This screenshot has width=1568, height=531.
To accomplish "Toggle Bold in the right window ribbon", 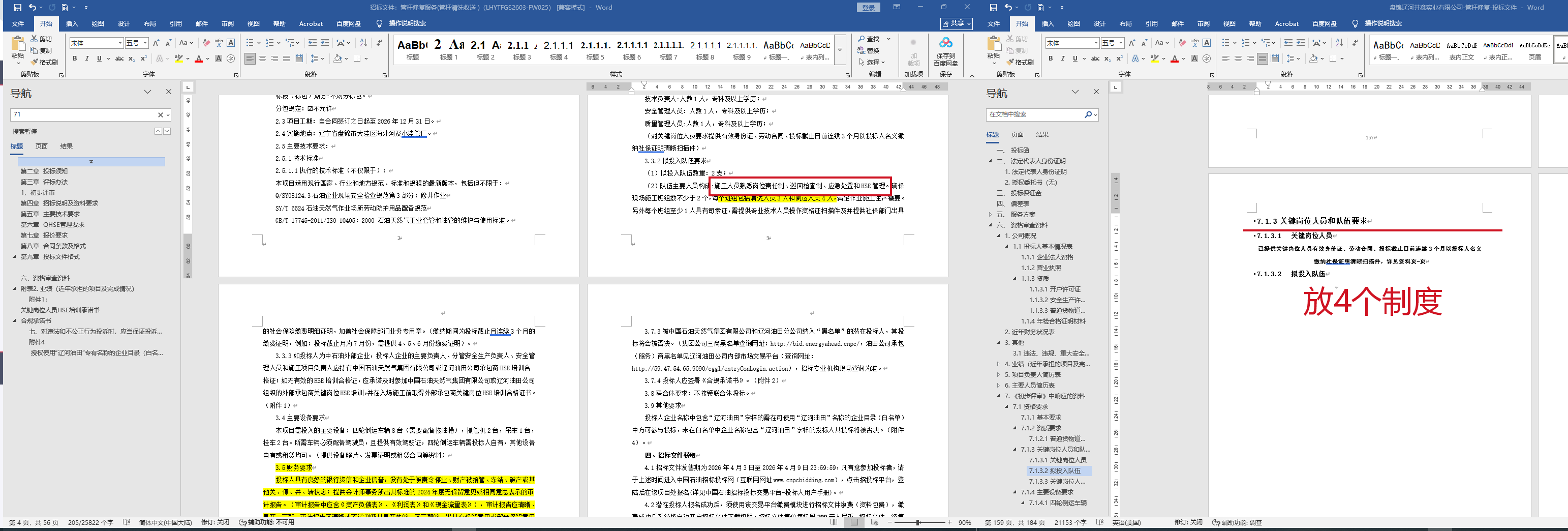I will (1051, 58).
